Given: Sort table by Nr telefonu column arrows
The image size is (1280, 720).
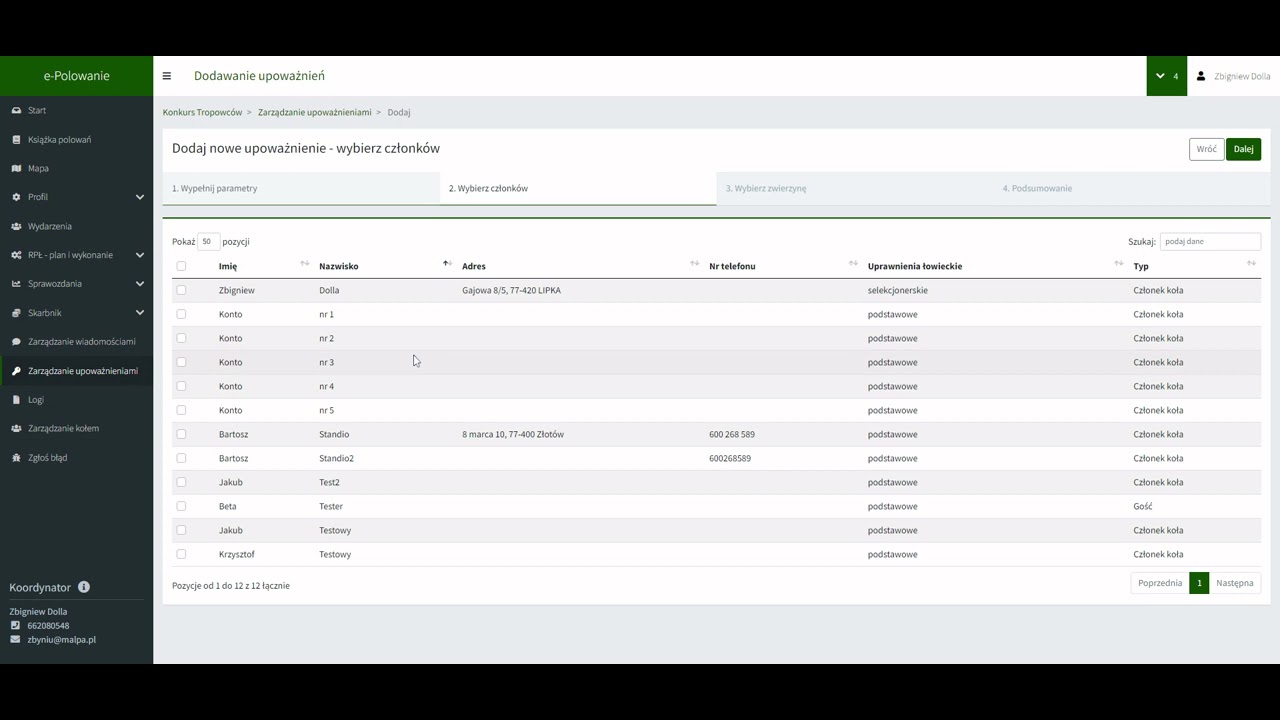Looking at the screenshot, I should 853,263.
